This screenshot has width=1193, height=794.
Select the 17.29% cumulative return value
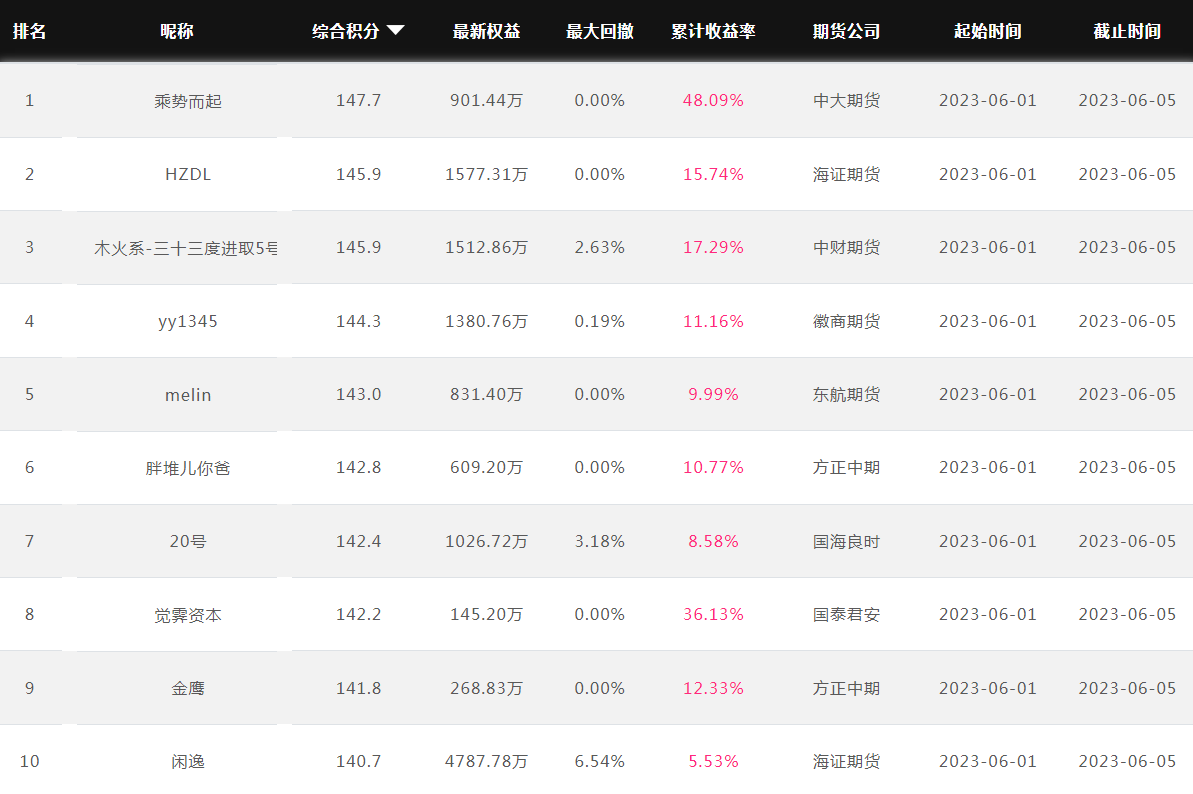tap(713, 247)
